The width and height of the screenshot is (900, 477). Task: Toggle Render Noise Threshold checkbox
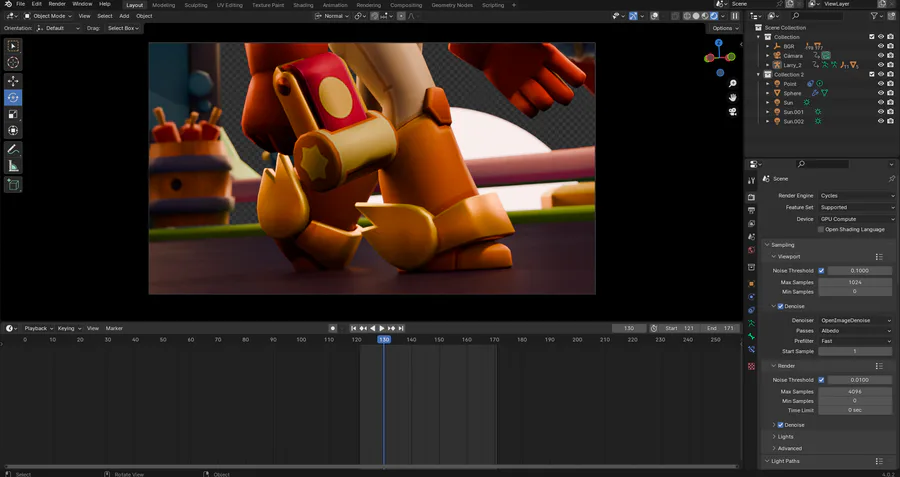(x=821, y=380)
